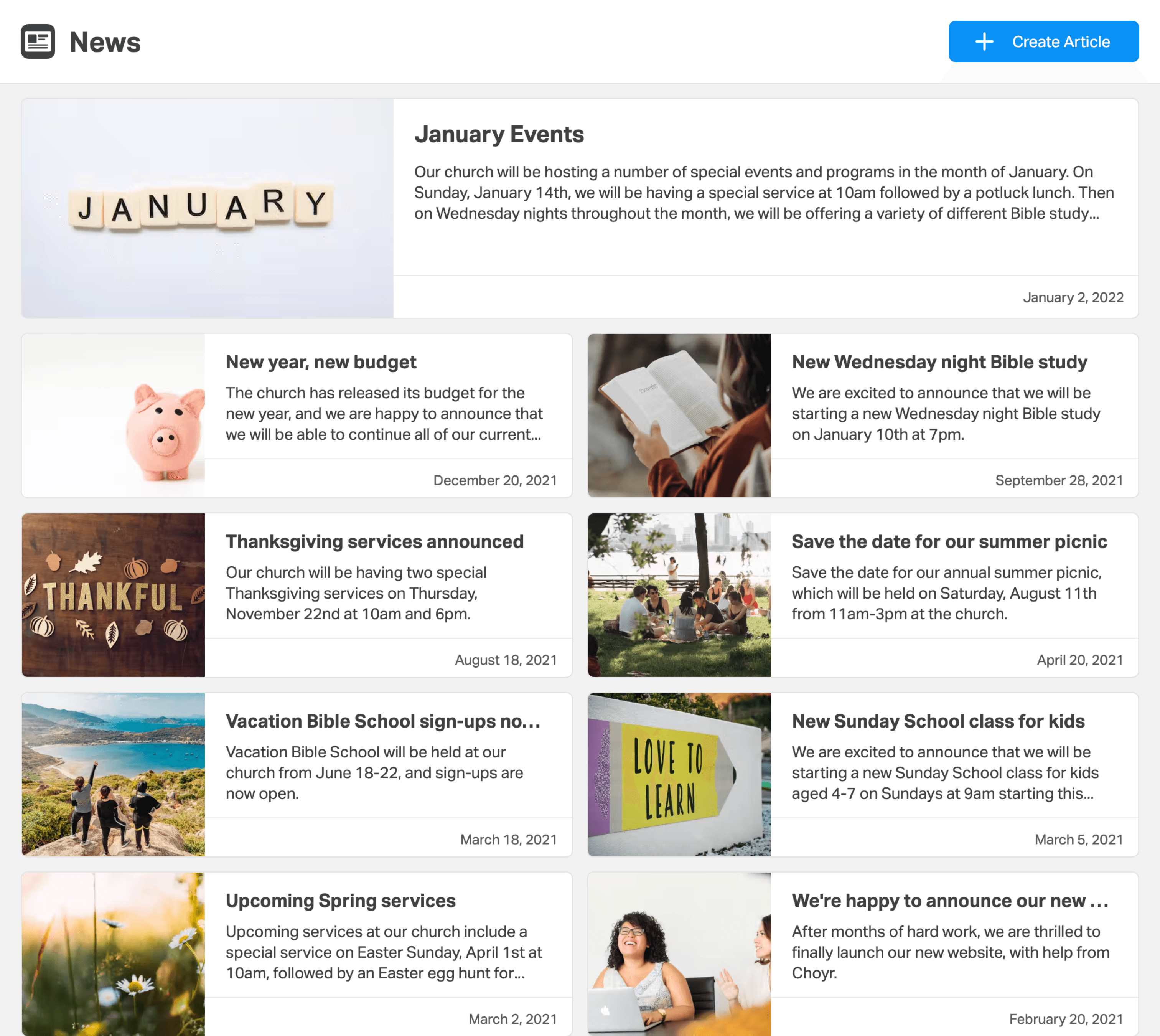Viewport: 1160px width, 1036px height.
Task: Open Thanksgiving services announced article
Action: 374,541
